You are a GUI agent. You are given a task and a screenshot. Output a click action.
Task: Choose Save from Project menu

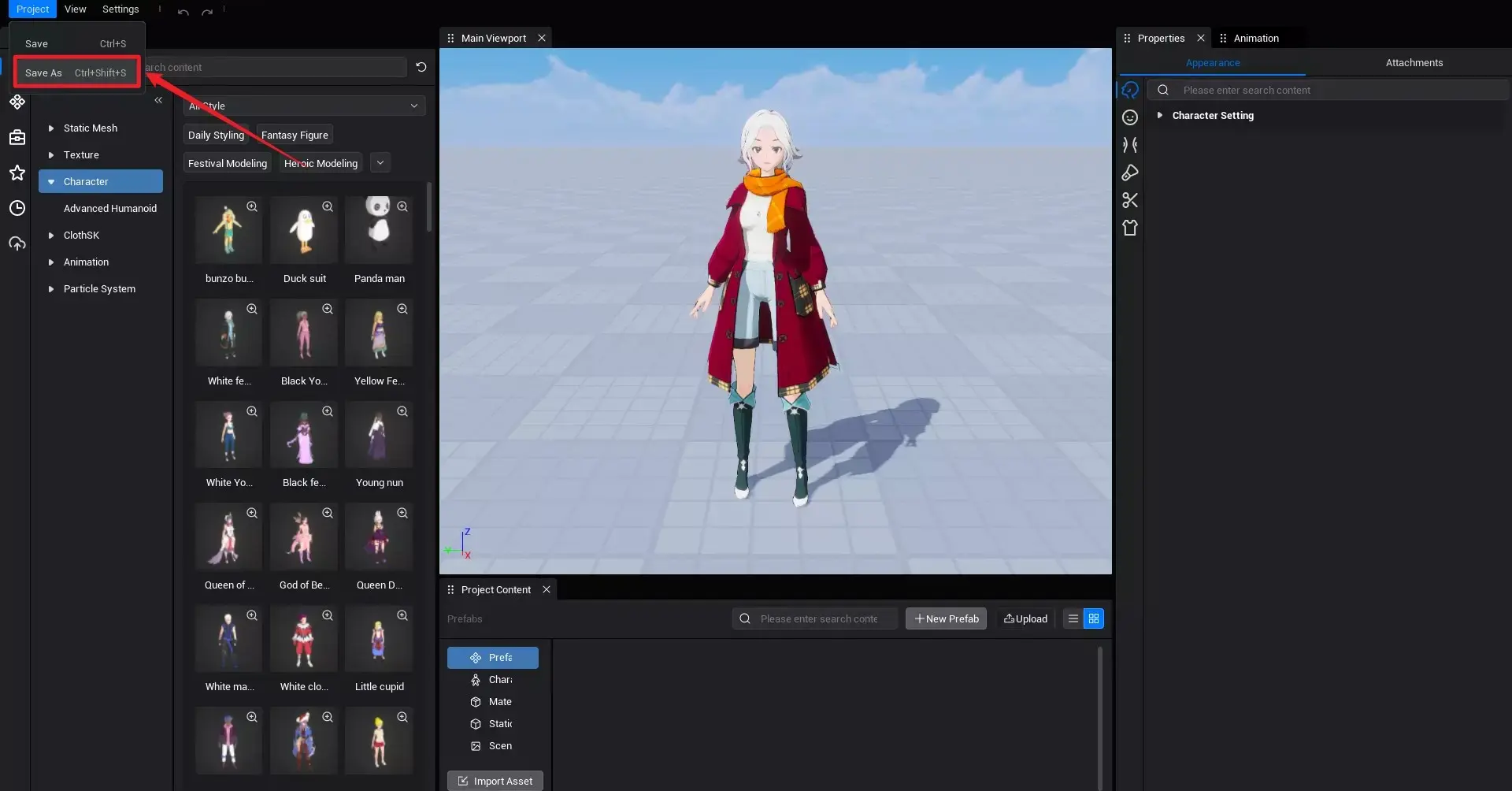76,43
